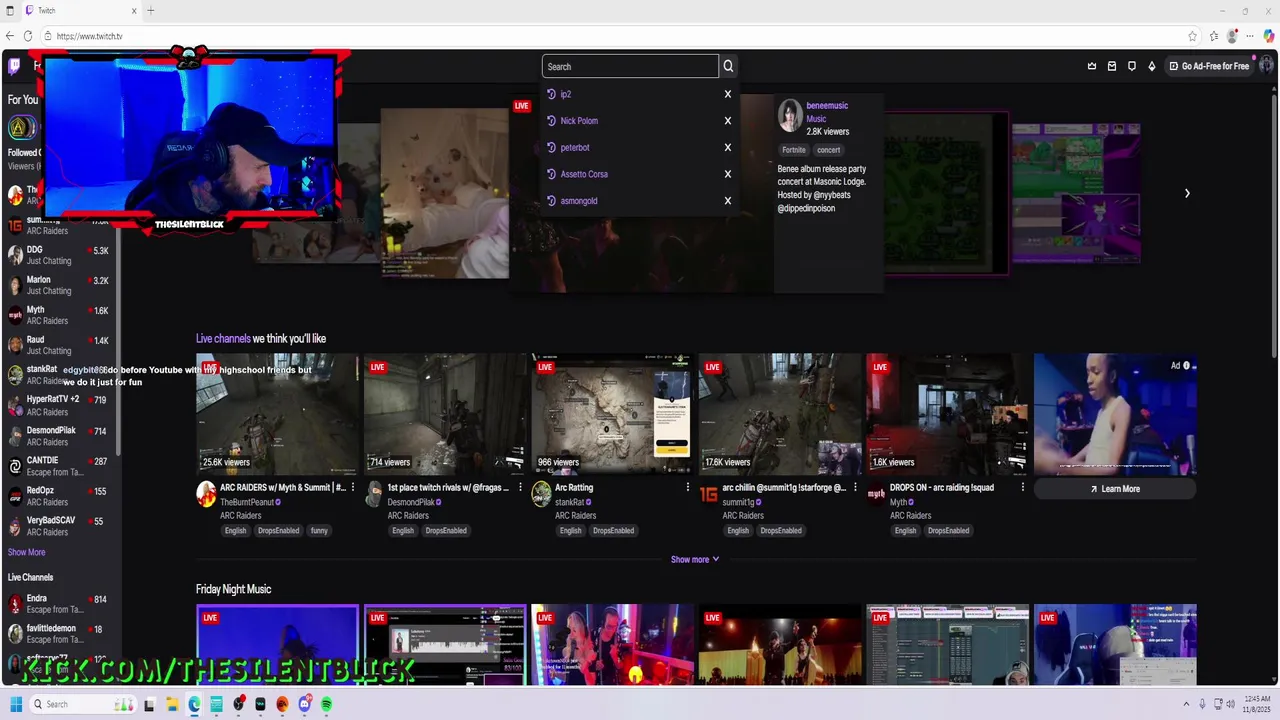Viewport: 1280px width, 720px height.
Task: Open options menu for ARC RAIDERS w/ Myth stream
Action: (x=353, y=487)
